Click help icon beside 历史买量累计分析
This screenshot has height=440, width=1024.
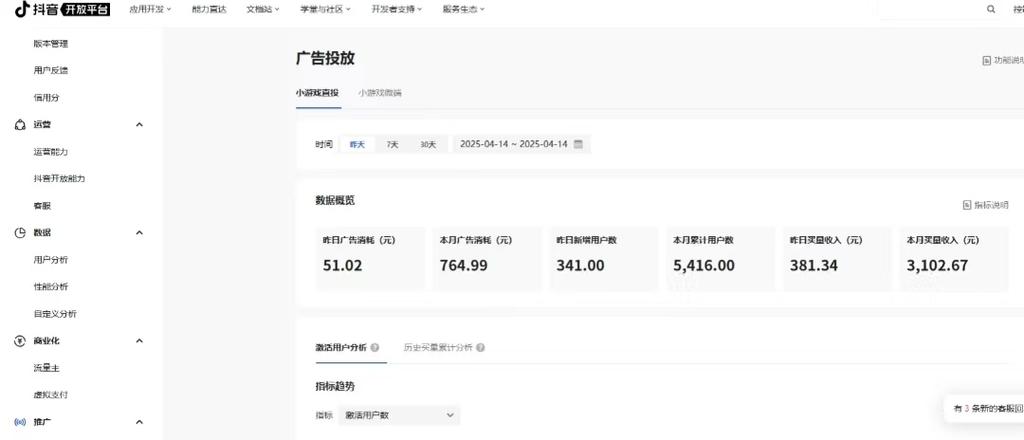pos(481,348)
